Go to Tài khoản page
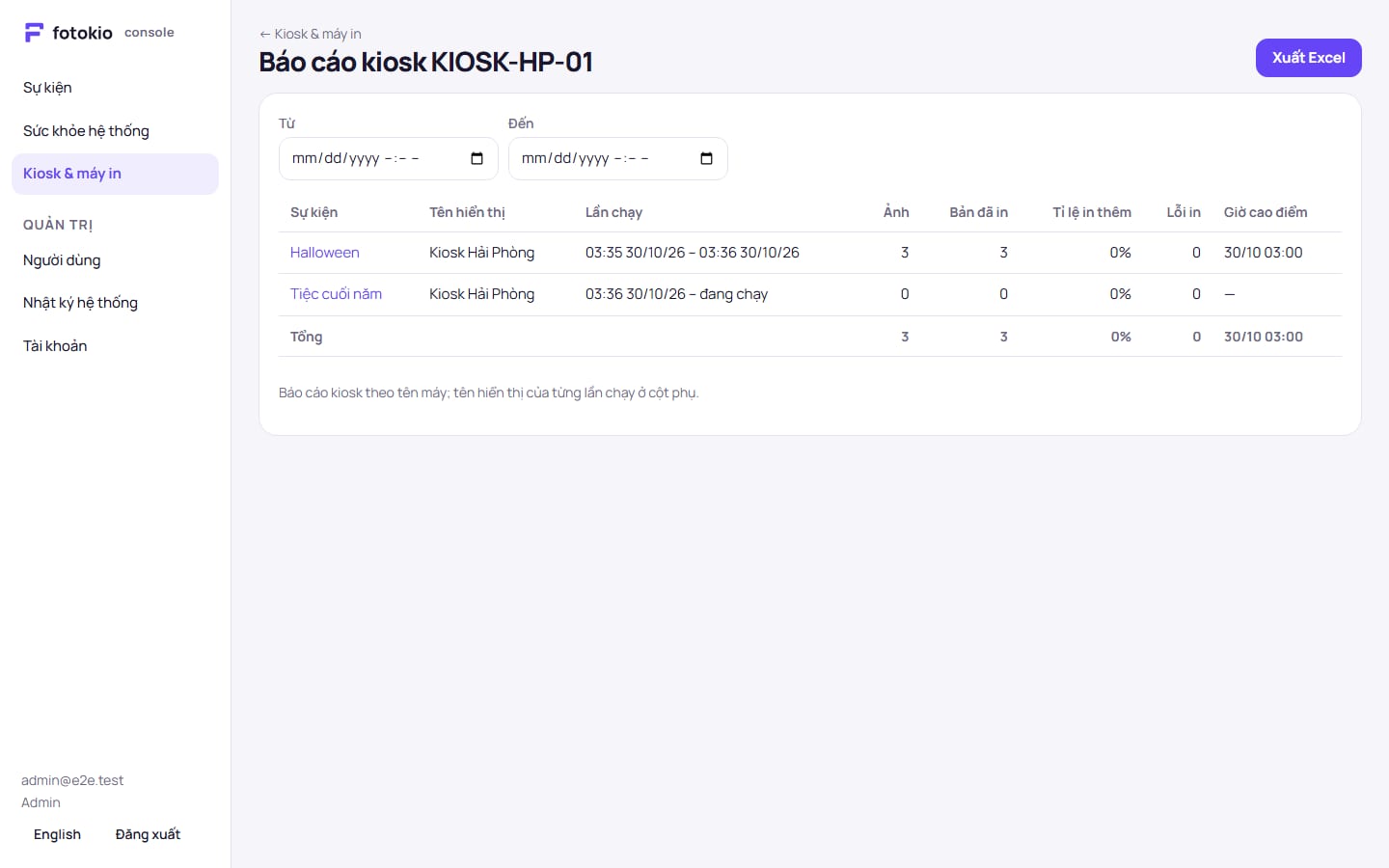This screenshot has height=868, width=1389. tap(115, 346)
